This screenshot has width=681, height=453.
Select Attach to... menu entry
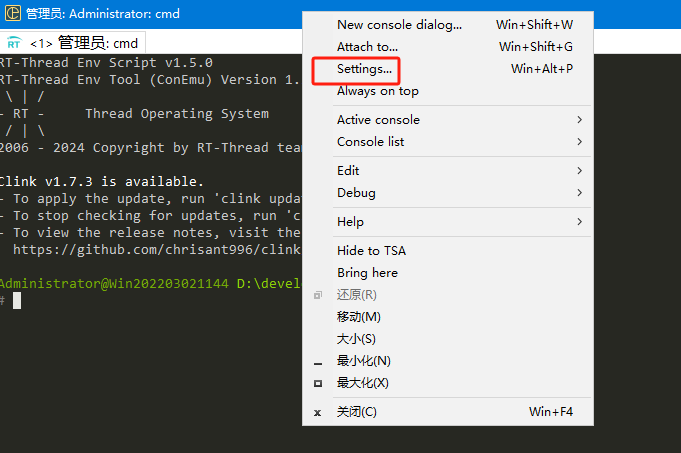[x=448, y=46]
